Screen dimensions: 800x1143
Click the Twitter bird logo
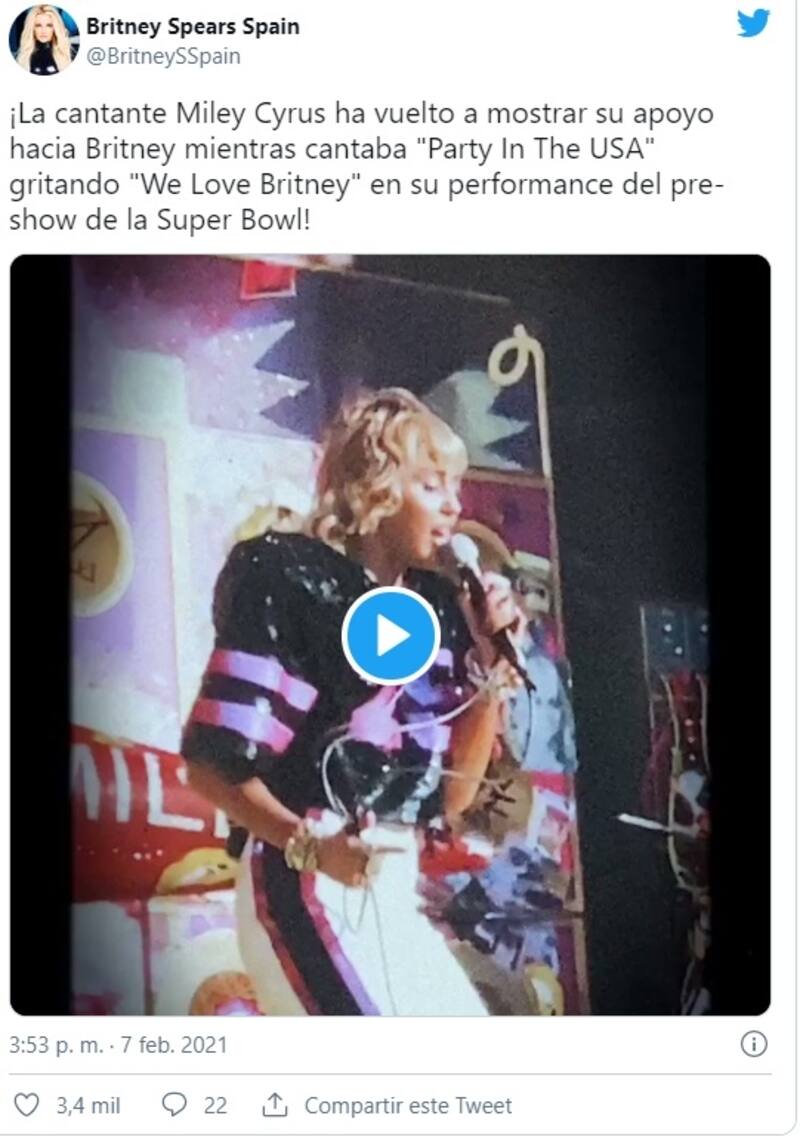753,23
